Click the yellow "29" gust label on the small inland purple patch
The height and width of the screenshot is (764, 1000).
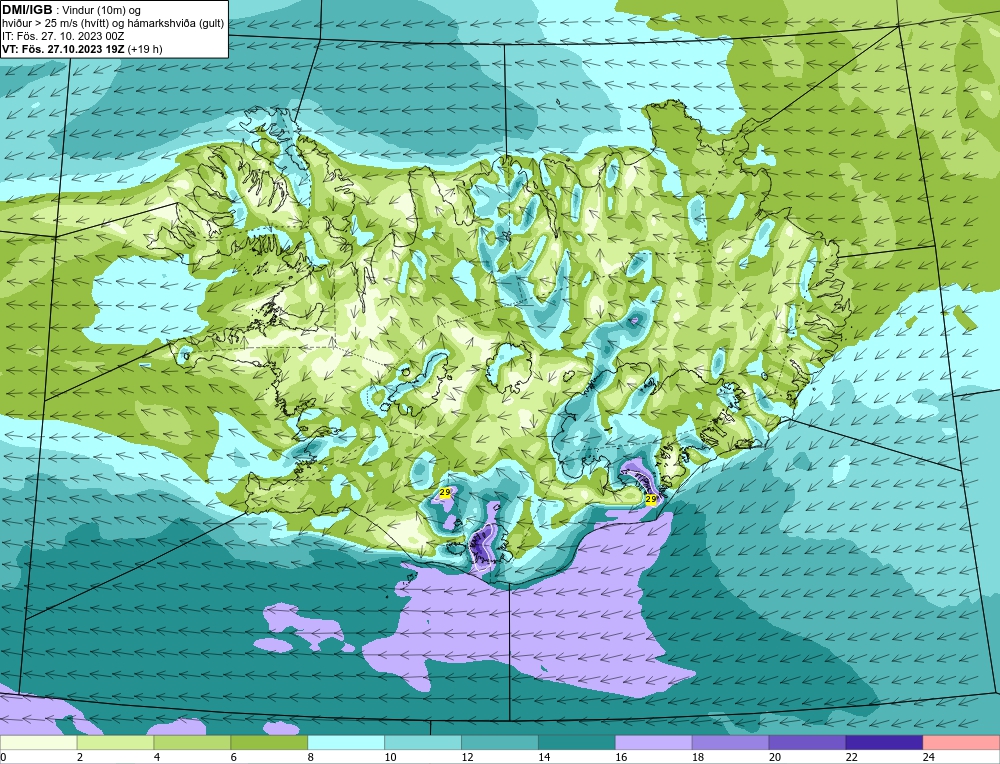click(x=445, y=492)
